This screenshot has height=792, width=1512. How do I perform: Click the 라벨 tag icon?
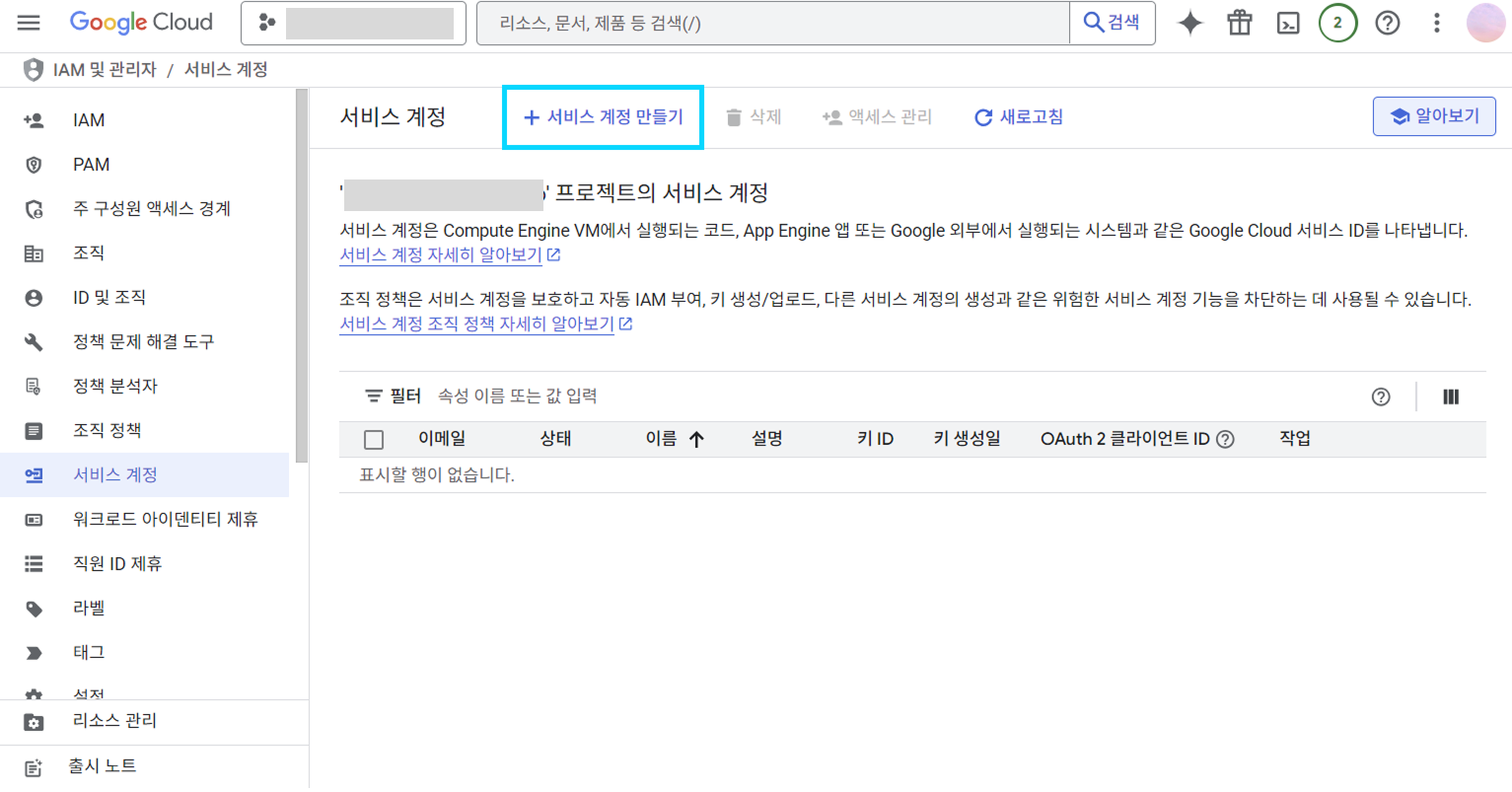pyautogui.click(x=34, y=609)
